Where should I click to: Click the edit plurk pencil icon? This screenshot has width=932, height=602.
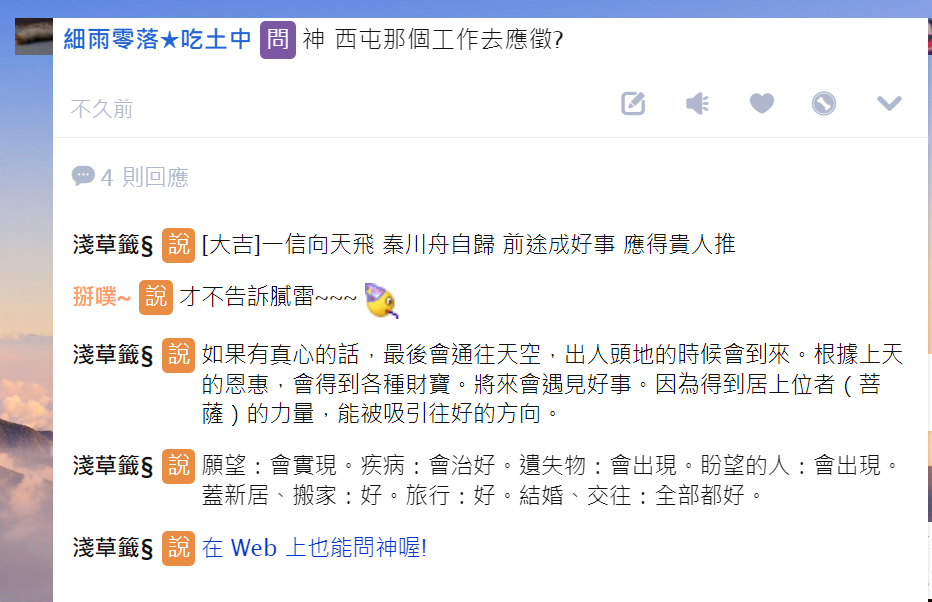(633, 103)
